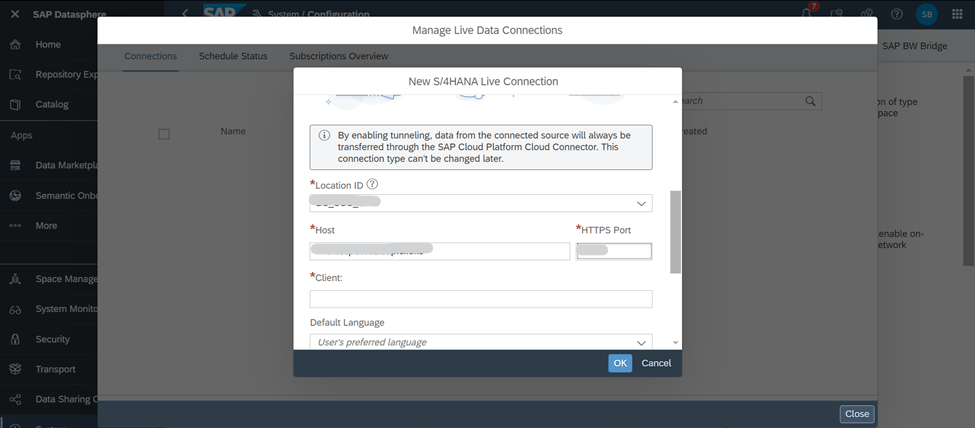This screenshot has width=975, height=428.
Task: Open Data Sharing Cockpit icon in sidebar
Action: [16, 399]
